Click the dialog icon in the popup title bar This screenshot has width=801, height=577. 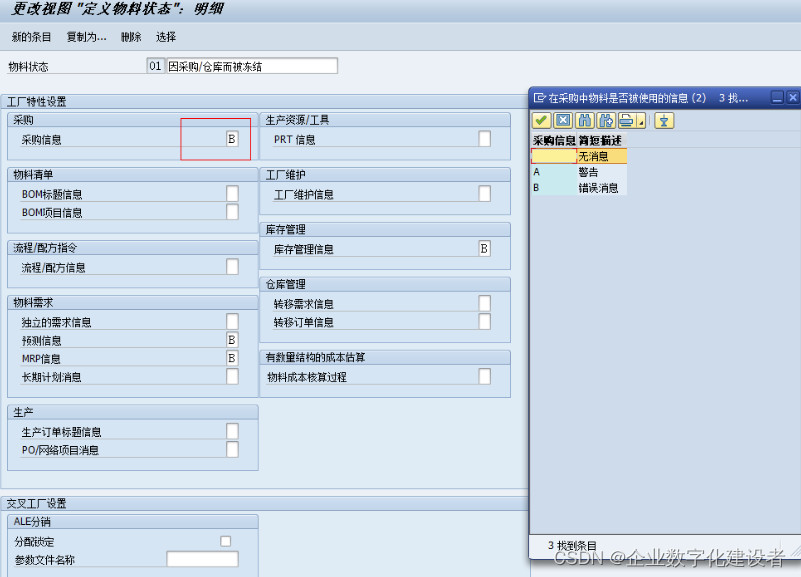point(539,98)
